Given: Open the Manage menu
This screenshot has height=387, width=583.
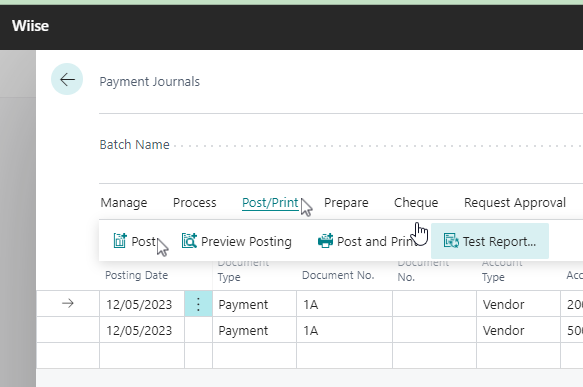Looking at the screenshot, I should 124,203.
